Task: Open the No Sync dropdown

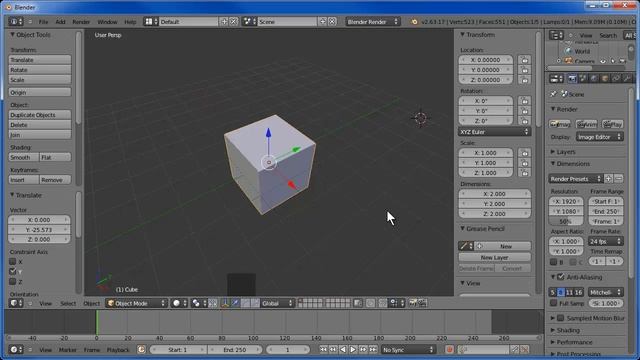Action: pos(408,350)
